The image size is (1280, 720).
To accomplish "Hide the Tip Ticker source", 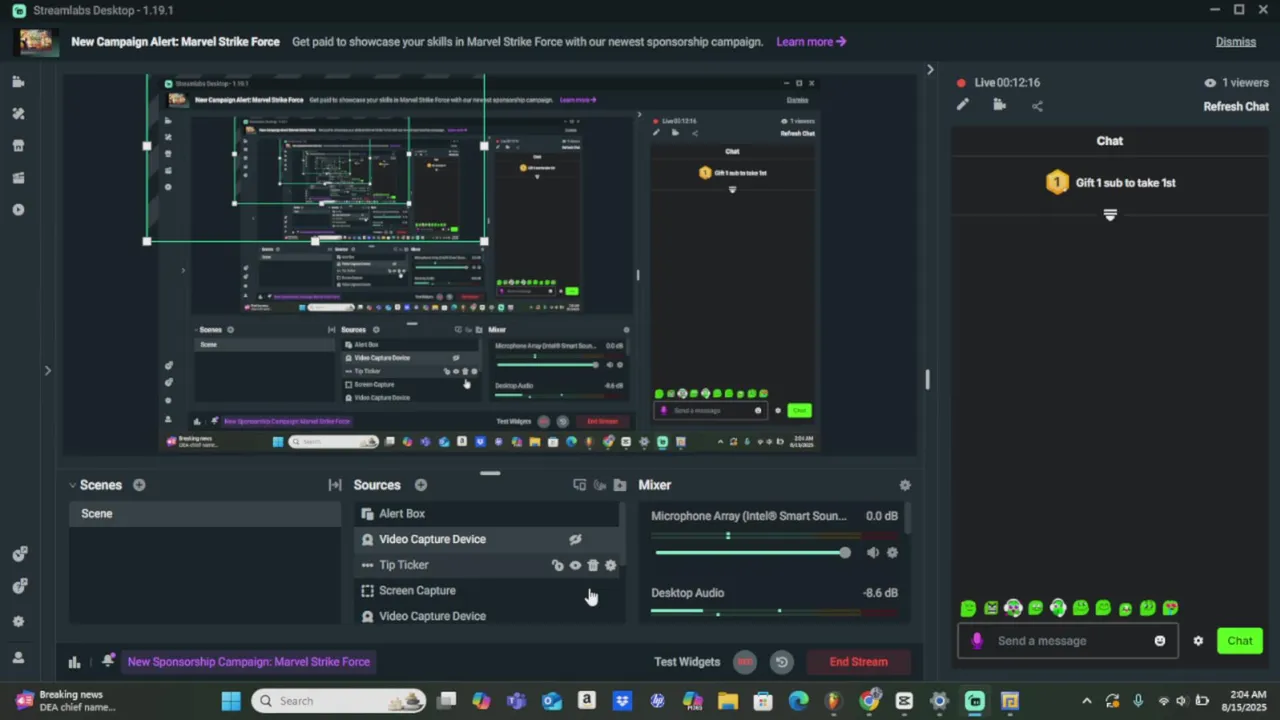I will click(575, 565).
